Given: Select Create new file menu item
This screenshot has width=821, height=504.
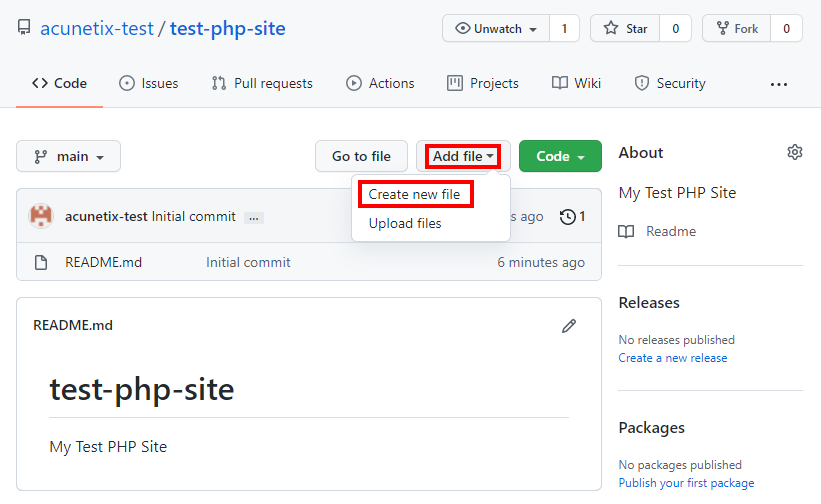Looking at the screenshot, I should pos(415,194).
